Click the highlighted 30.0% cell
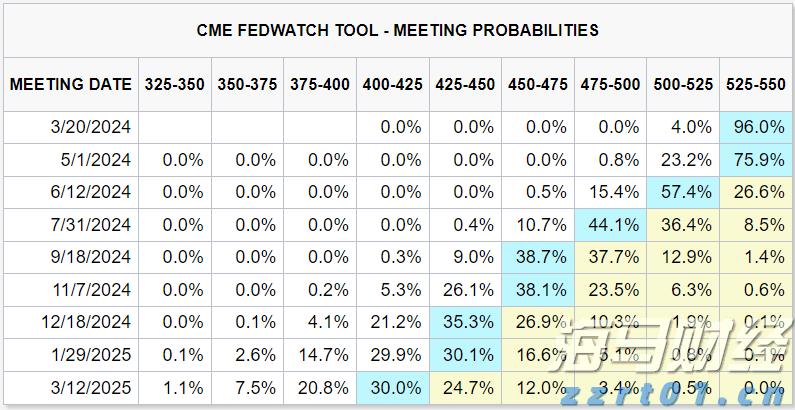The width and height of the screenshot is (795, 410). coord(392,385)
